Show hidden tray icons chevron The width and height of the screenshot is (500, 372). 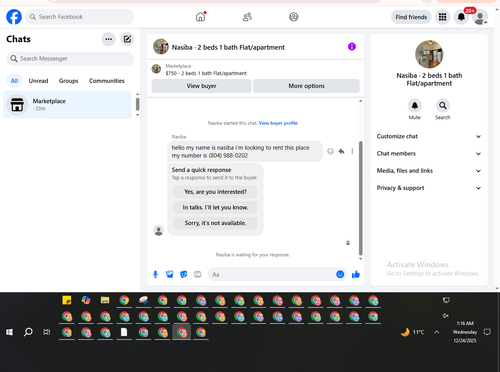click(x=437, y=332)
